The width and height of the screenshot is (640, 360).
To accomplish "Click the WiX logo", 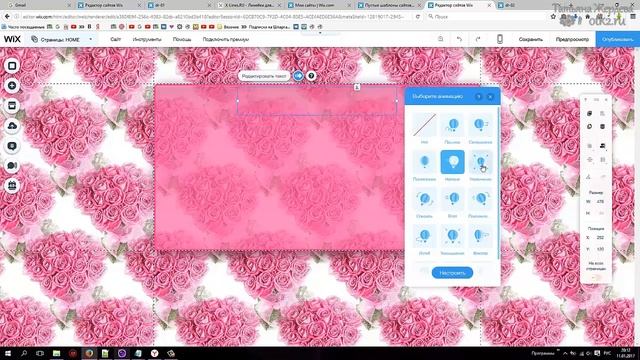I will (12, 39).
